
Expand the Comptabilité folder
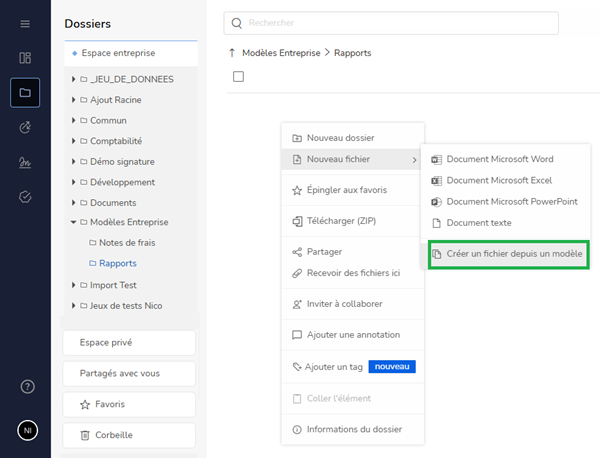point(74,141)
